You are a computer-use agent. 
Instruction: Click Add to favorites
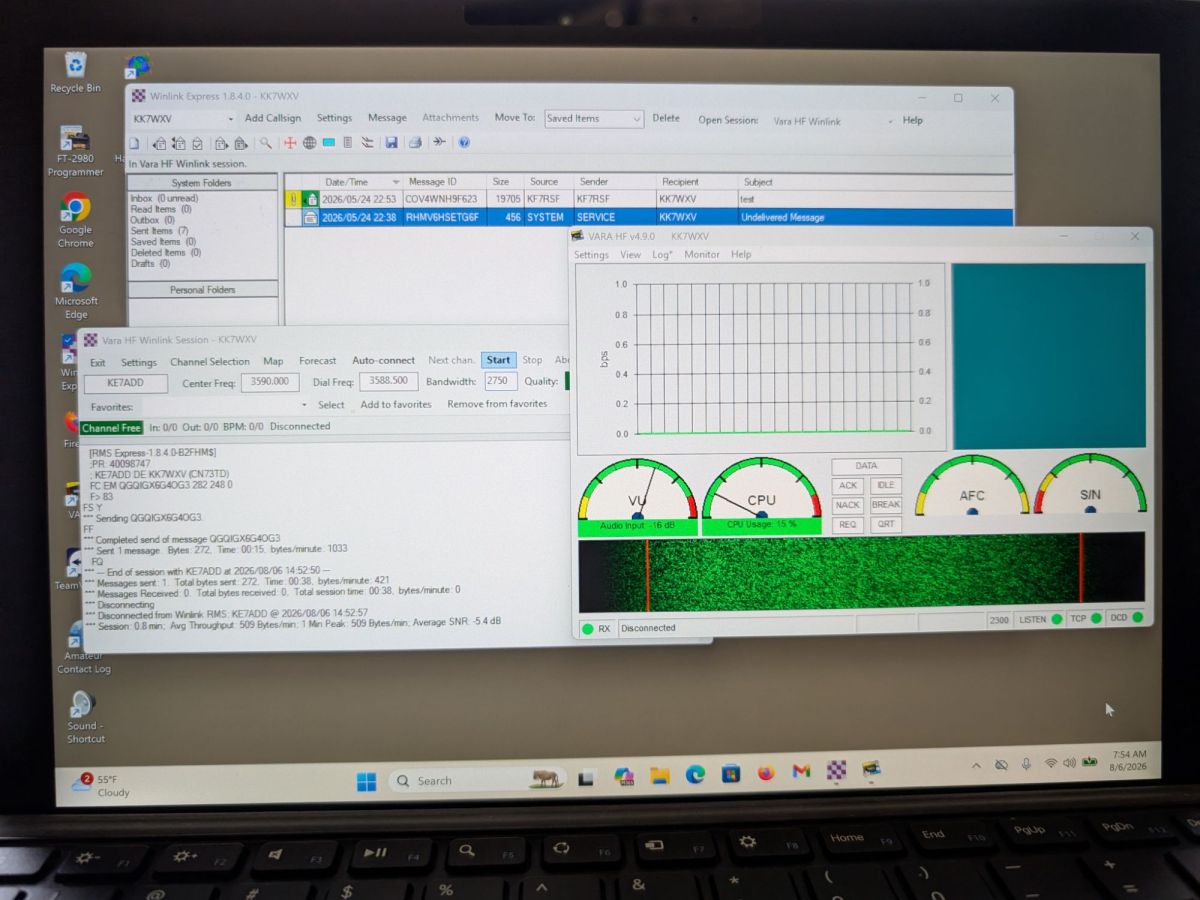[x=396, y=404]
